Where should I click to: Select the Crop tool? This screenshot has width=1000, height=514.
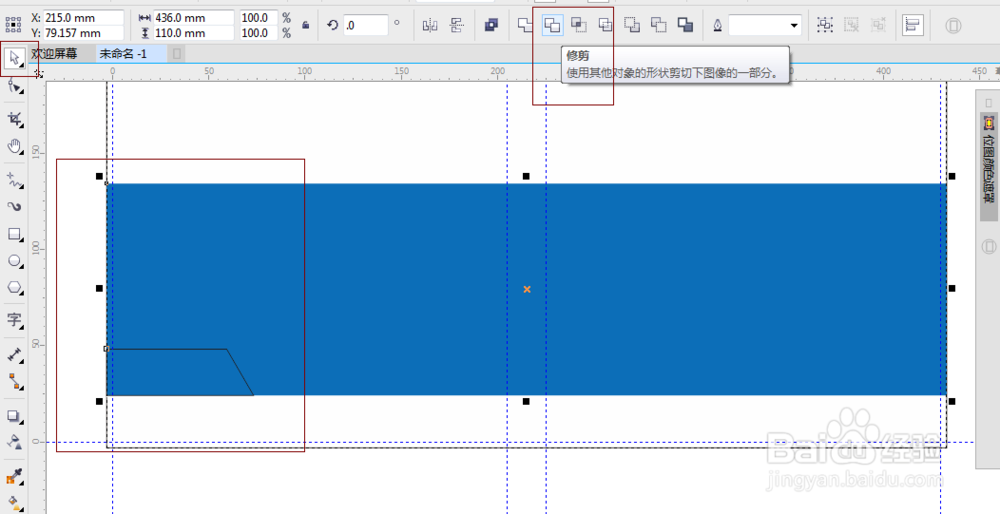pyautogui.click(x=14, y=119)
